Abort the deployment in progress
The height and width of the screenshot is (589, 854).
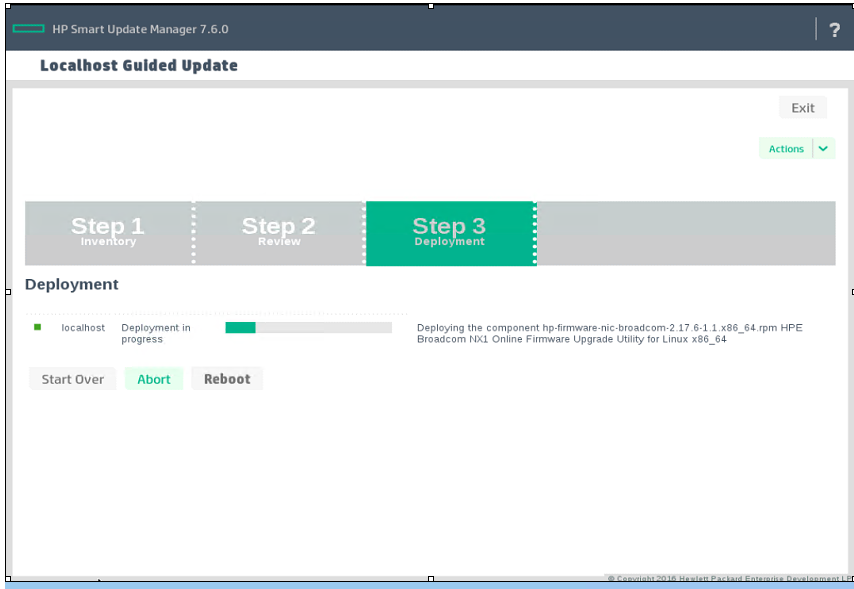coord(154,379)
